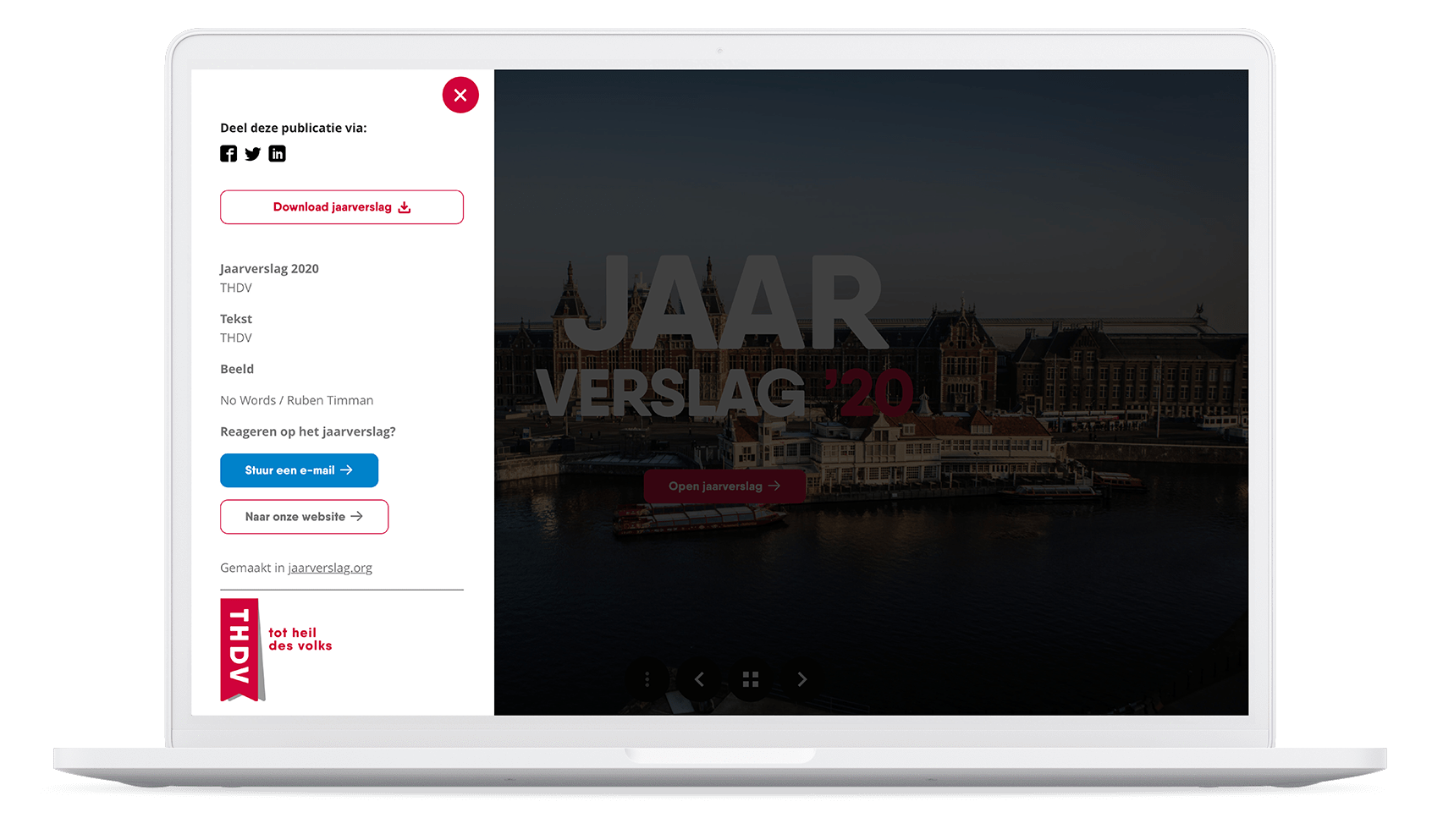Open the Naar onze website button
Screen dimensions: 1432x840
click(304, 517)
